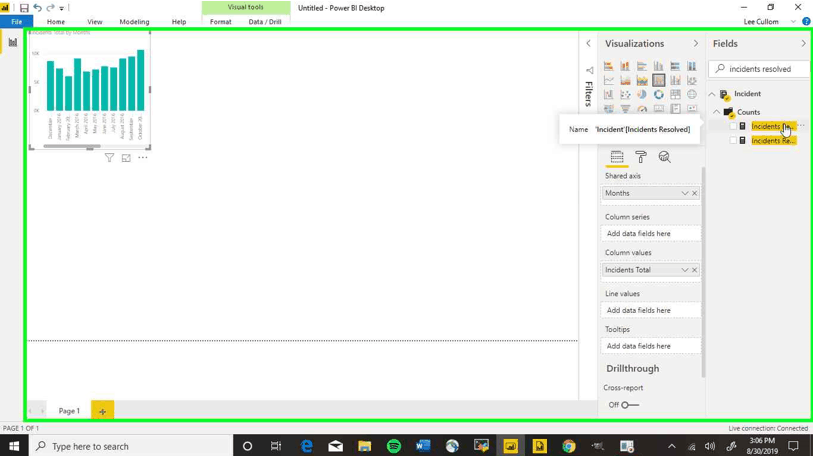This screenshot has height=456, width=813.
Task: Open the Lee Cullom account dropdown
Action: pos(793,22)
